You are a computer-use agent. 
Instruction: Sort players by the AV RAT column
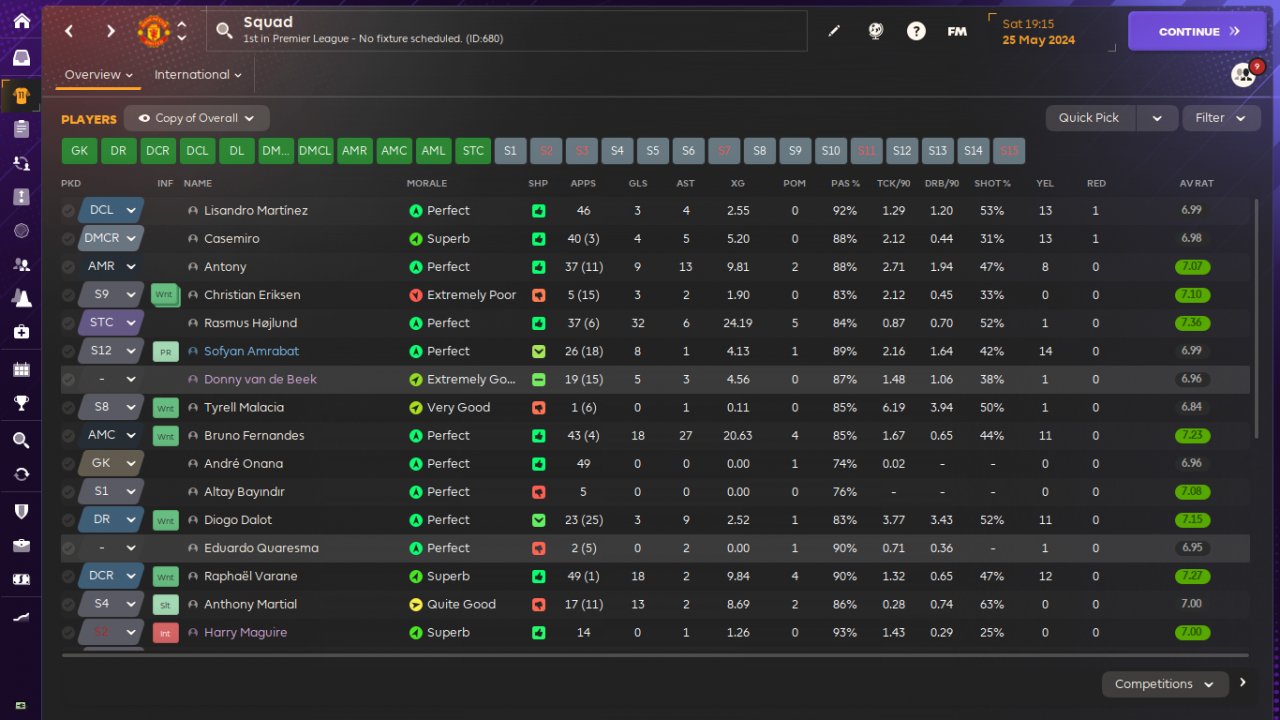click(1196, 184)
